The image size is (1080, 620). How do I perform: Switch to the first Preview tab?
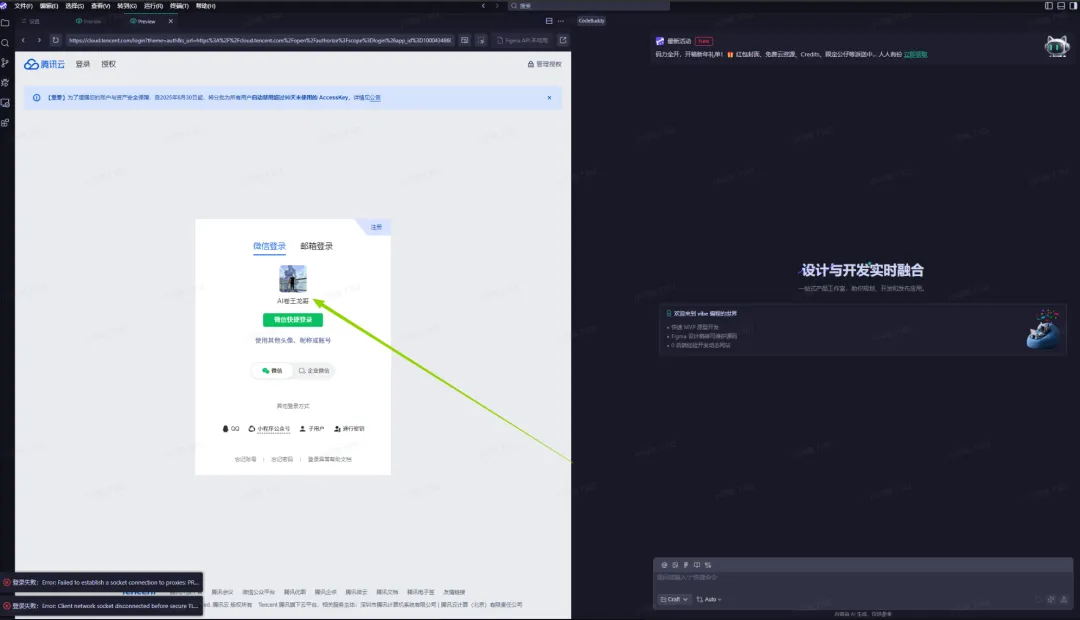pos(88,21)
